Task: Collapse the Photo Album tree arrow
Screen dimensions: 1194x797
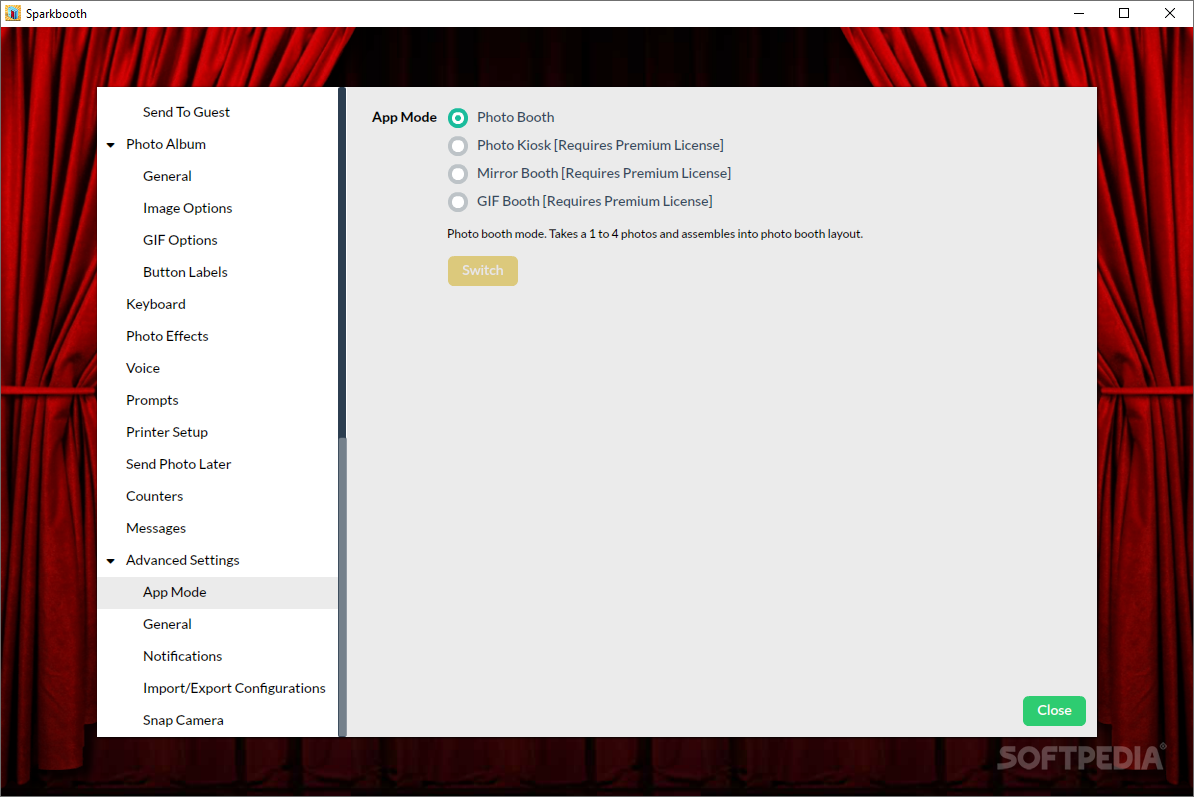Action: pos(111,145)
